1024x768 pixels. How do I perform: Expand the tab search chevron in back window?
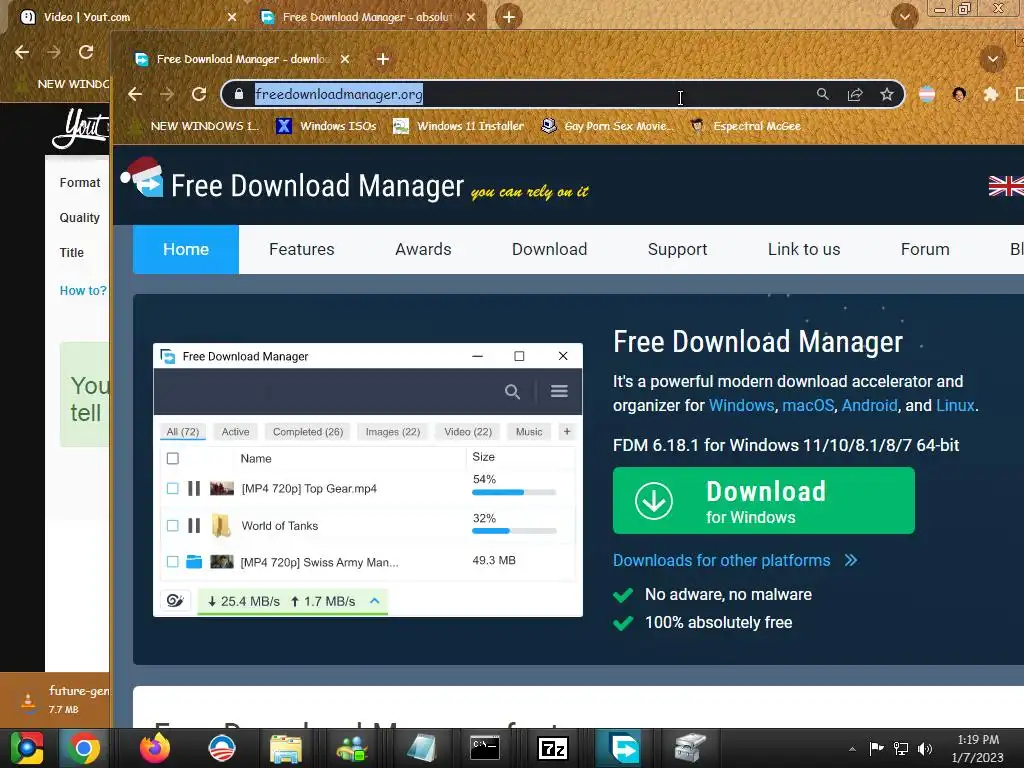click(x=905, y=16)
